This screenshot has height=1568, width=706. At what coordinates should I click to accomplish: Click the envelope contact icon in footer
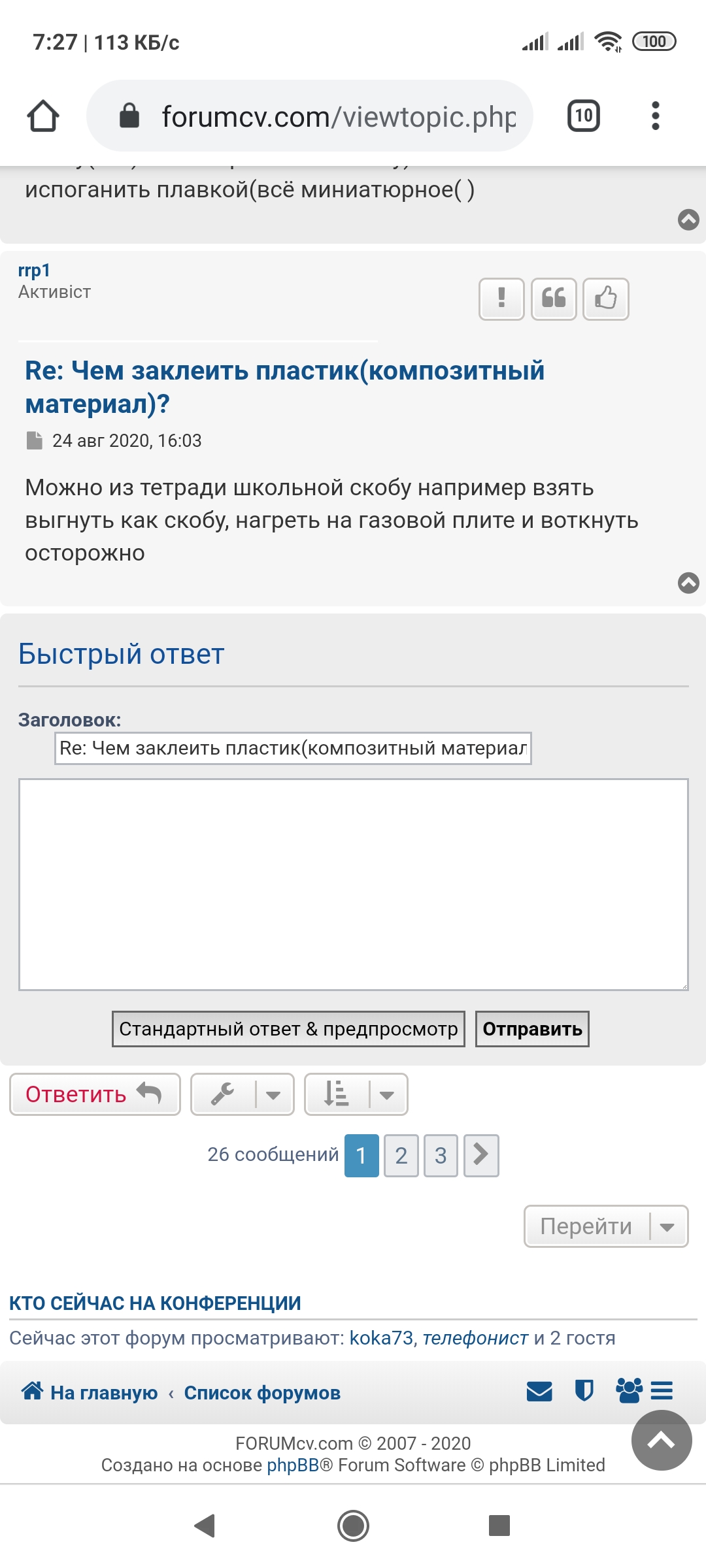click(x=539, y=1392)
